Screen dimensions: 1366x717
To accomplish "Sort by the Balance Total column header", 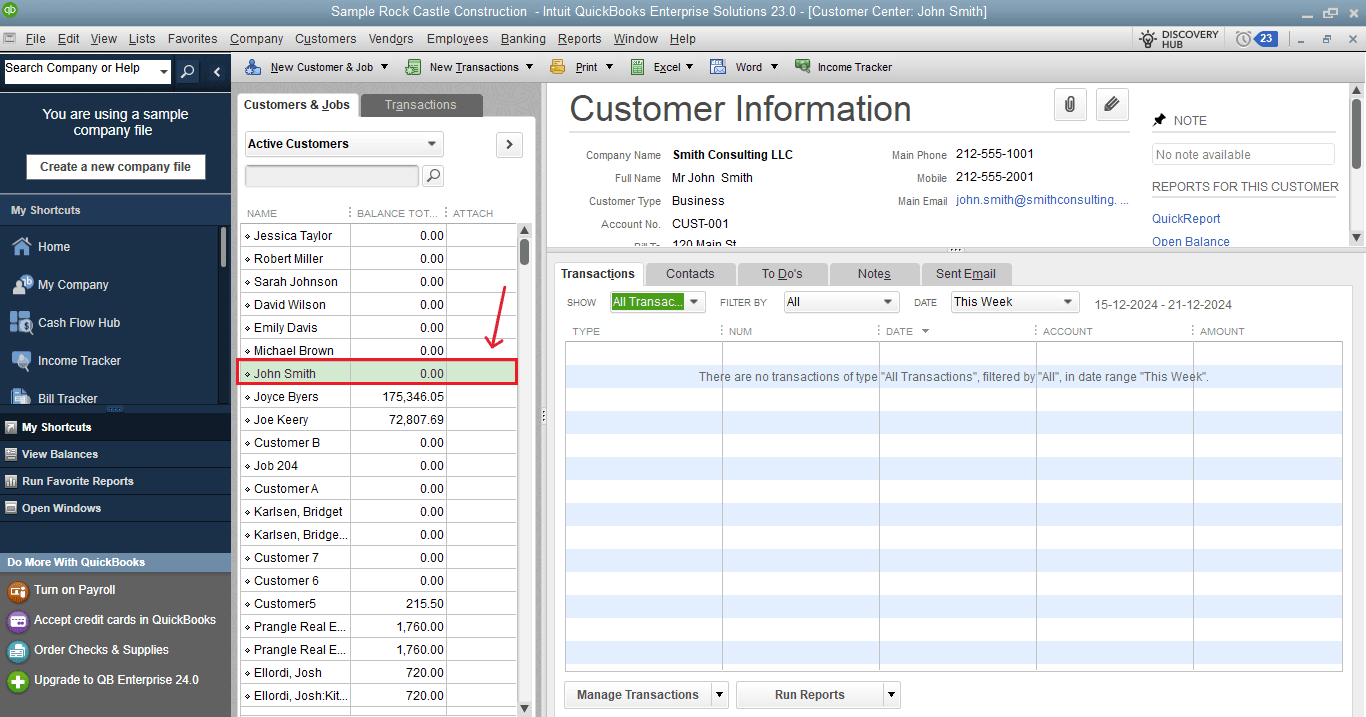I will (x=398, y=213).
